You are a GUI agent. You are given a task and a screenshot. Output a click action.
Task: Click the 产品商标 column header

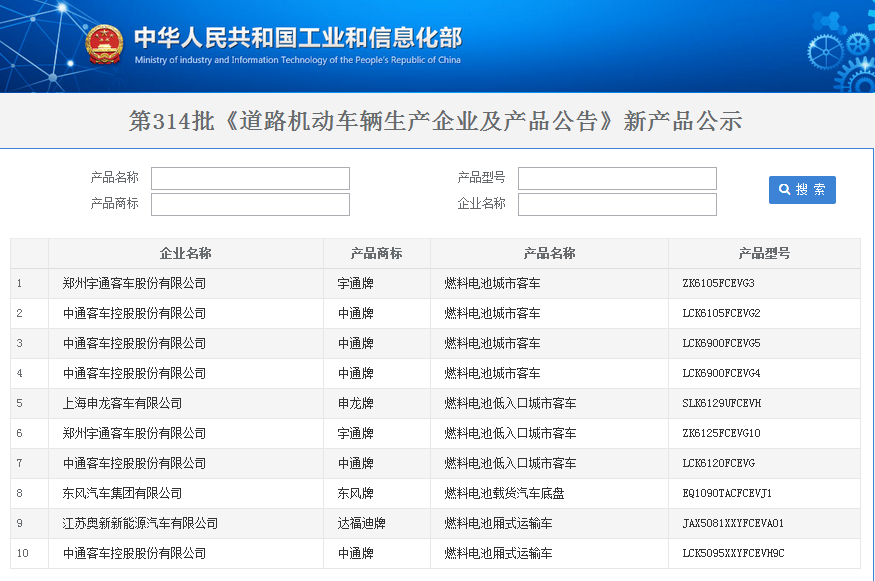[x=376, y=253]
